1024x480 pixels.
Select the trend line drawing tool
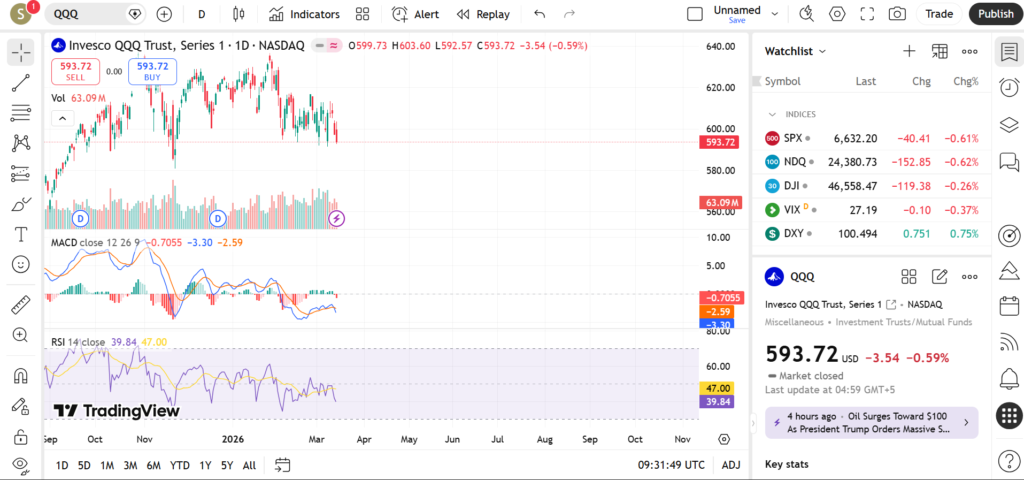pos(20,83)
